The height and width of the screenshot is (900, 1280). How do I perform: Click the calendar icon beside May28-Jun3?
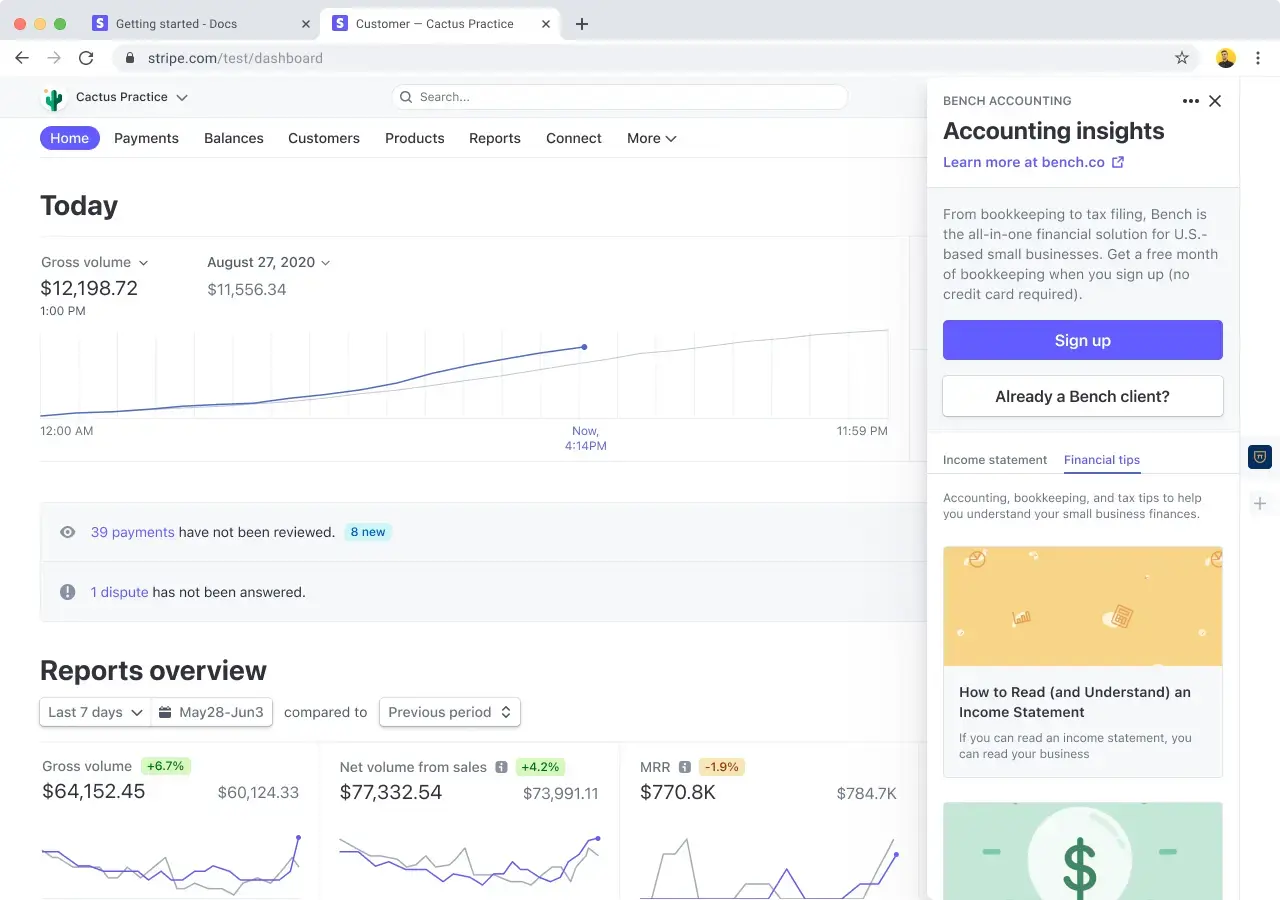point(166,712)
